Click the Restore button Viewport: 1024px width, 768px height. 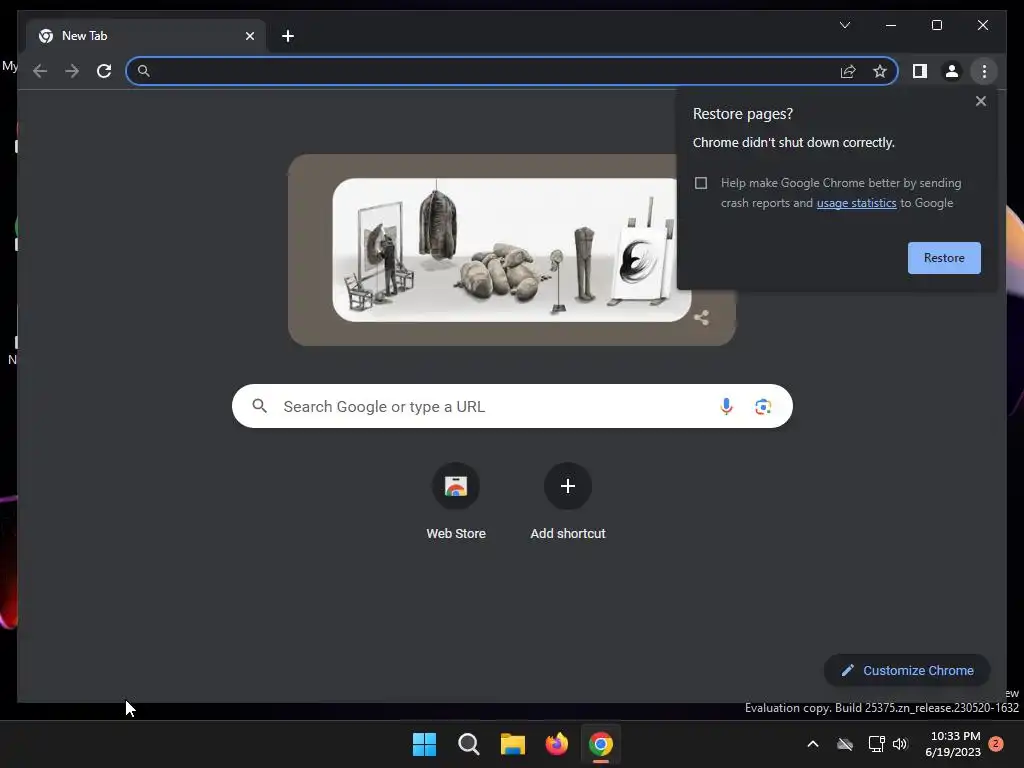tap(944, 258)
